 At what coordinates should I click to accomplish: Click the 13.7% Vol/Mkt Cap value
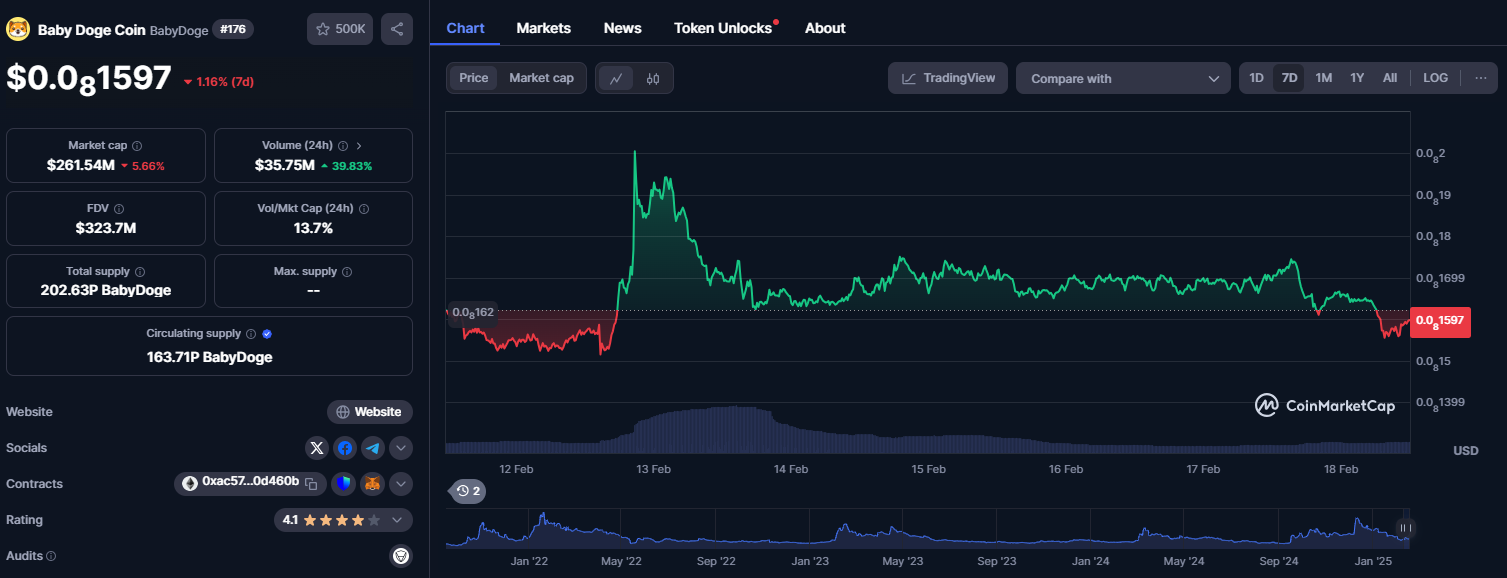coord(313,228)
